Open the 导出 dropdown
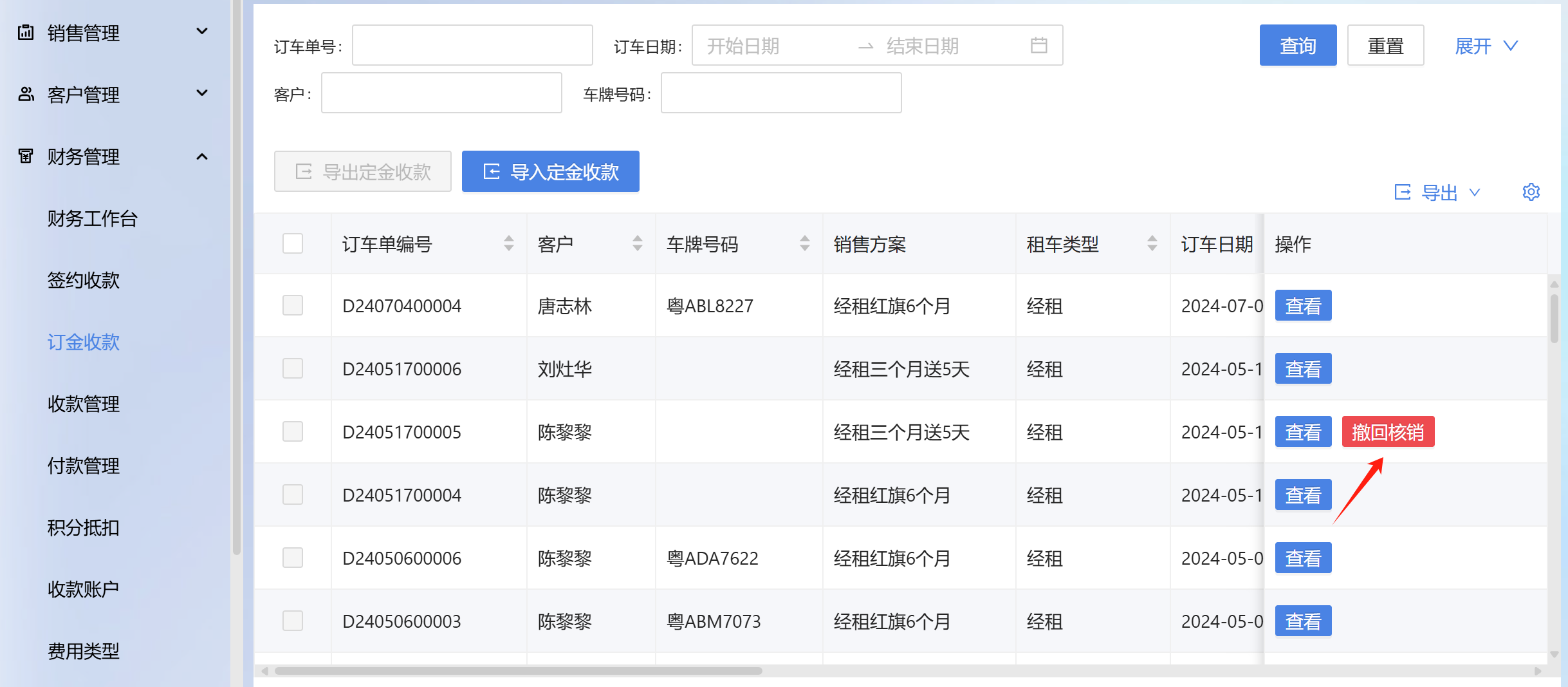Viewport: 1568px width, 687px height. click(x=1439, y=192)
